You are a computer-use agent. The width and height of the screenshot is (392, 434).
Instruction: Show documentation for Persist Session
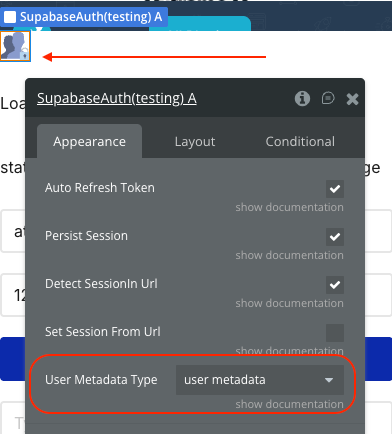tap(289, 255)
